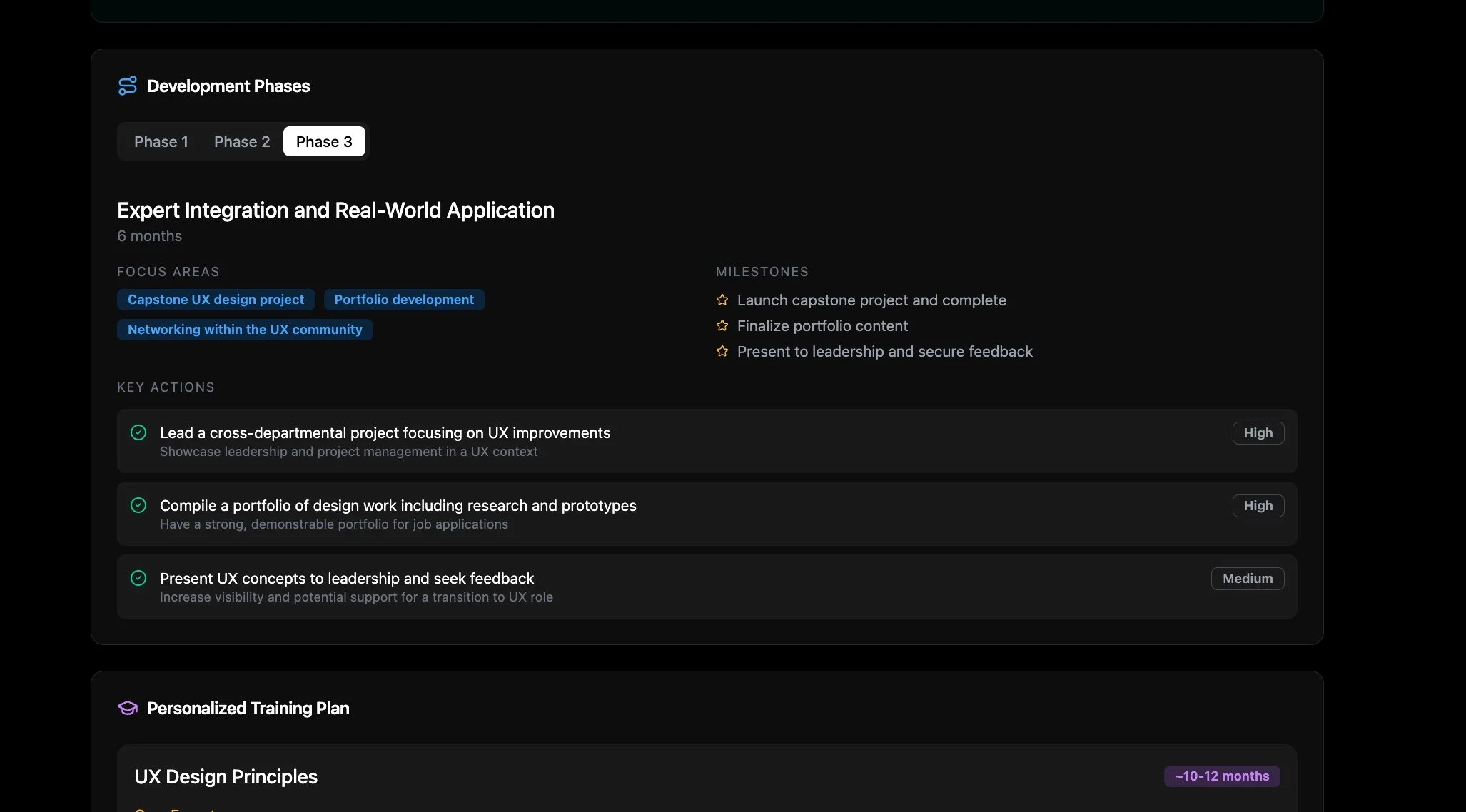Image resolution: width=1466 pixels, height=812 pixels.
Task: Click check circle for Compile a portfolio
Action: pyautogui.click(x=138, y=505)
